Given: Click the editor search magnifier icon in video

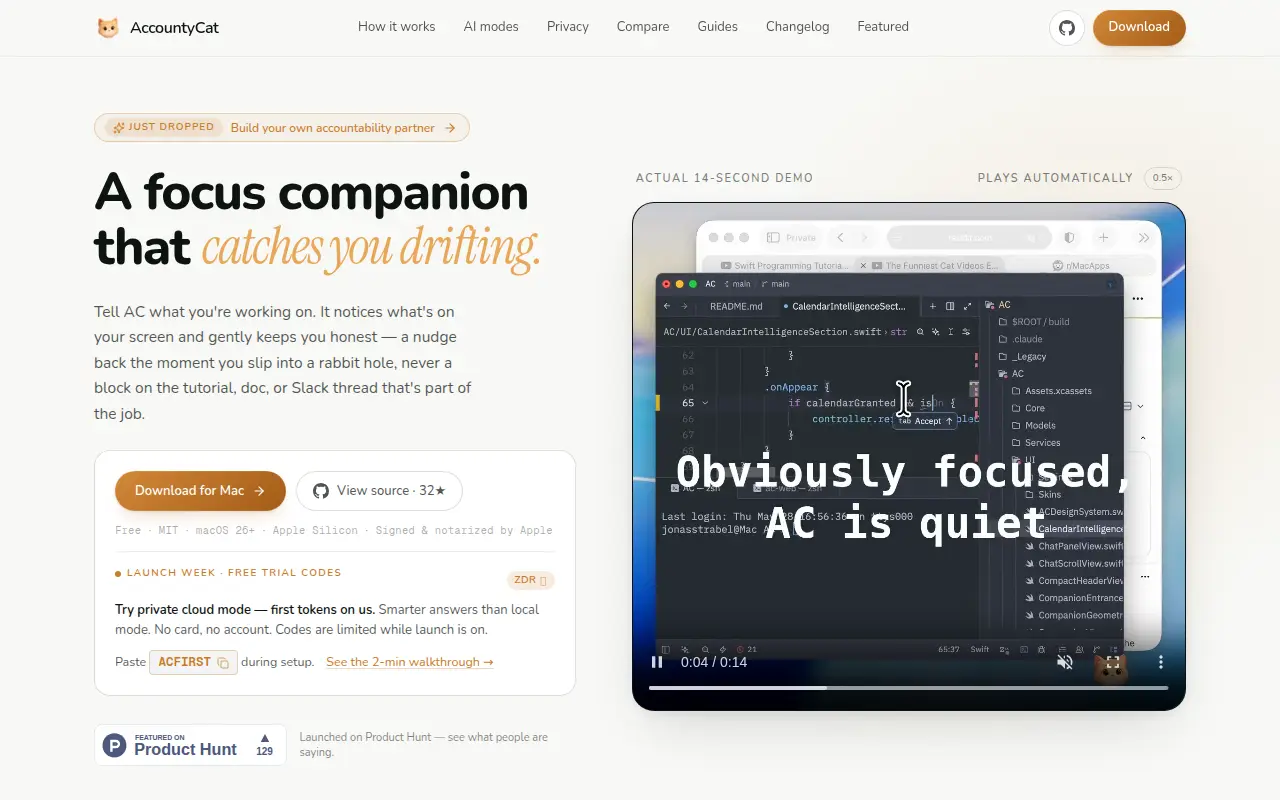Looking at the screenshot, I should [919, 331].
